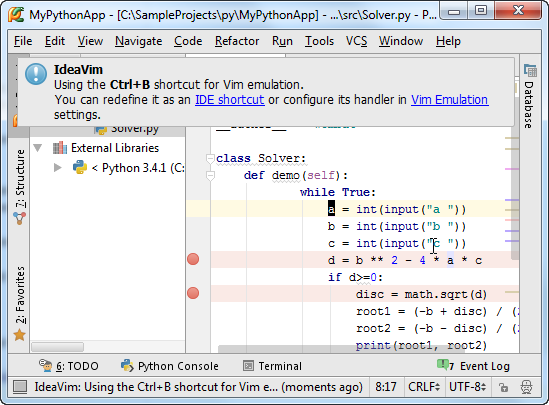The height and width of the screenshot is (405, 549).
Task: Open UTF-8 encoding dropdown
Action: 468,387
